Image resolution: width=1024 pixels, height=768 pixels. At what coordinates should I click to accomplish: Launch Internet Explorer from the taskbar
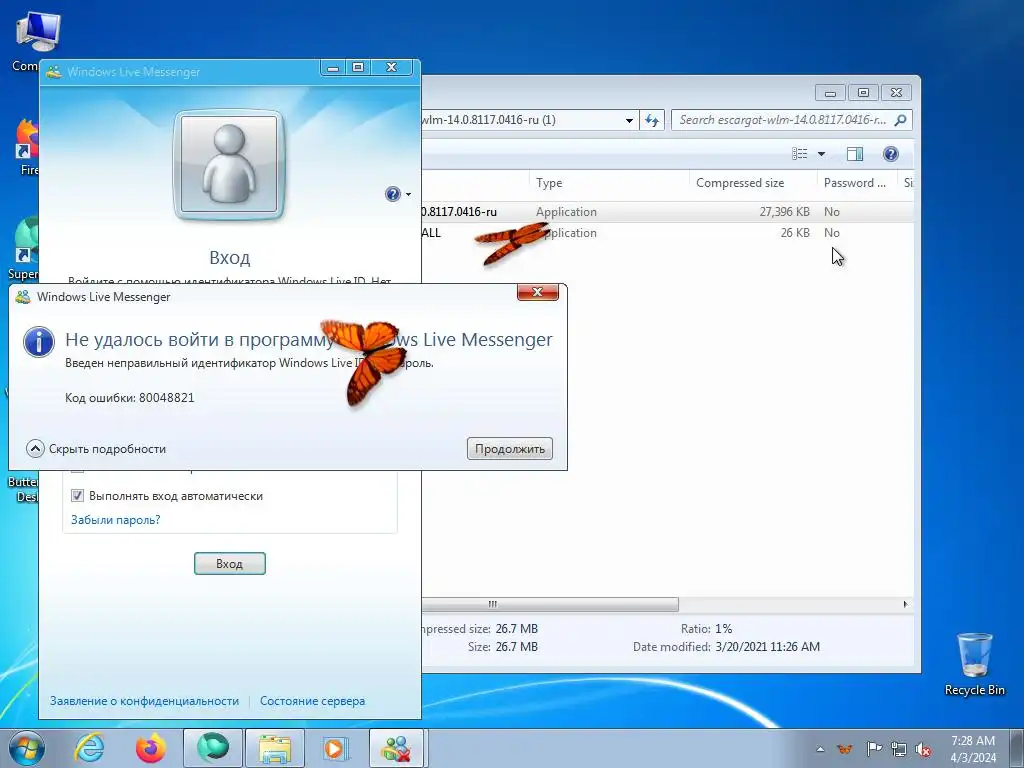point(89,748)
